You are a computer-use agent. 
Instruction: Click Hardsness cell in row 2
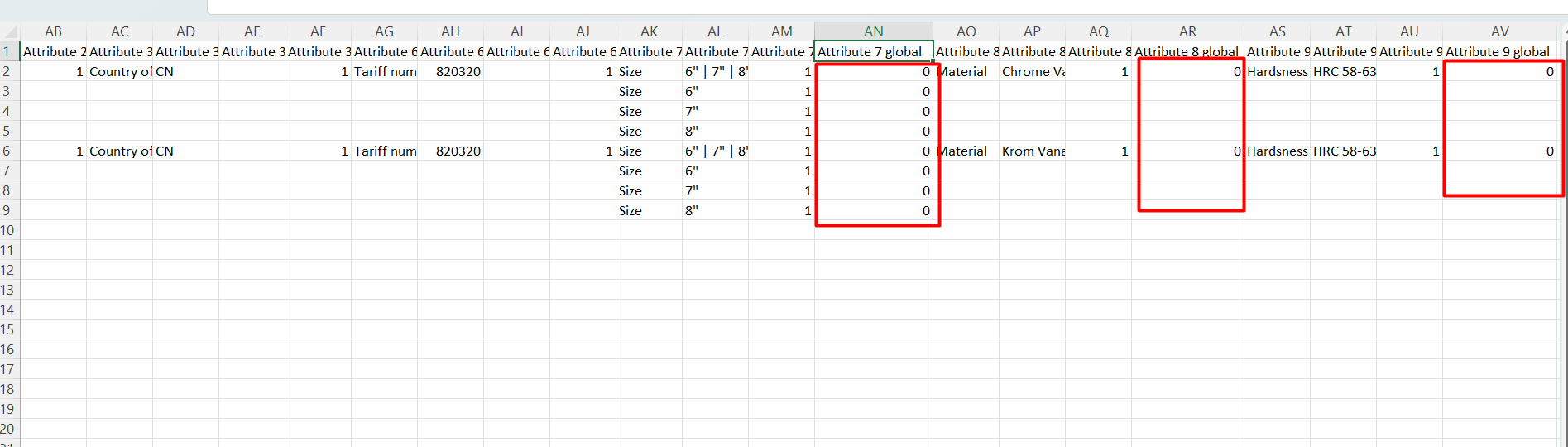point(1277,71)
